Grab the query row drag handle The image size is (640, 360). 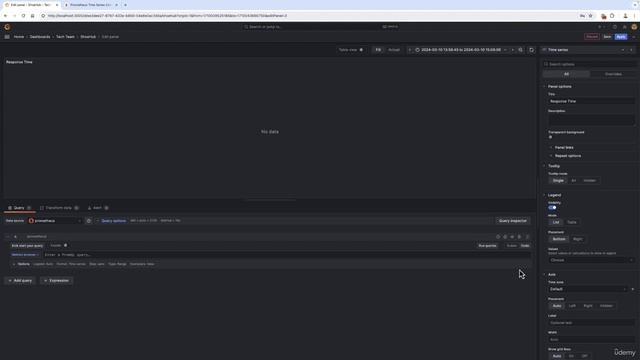(x=527, y=237)
